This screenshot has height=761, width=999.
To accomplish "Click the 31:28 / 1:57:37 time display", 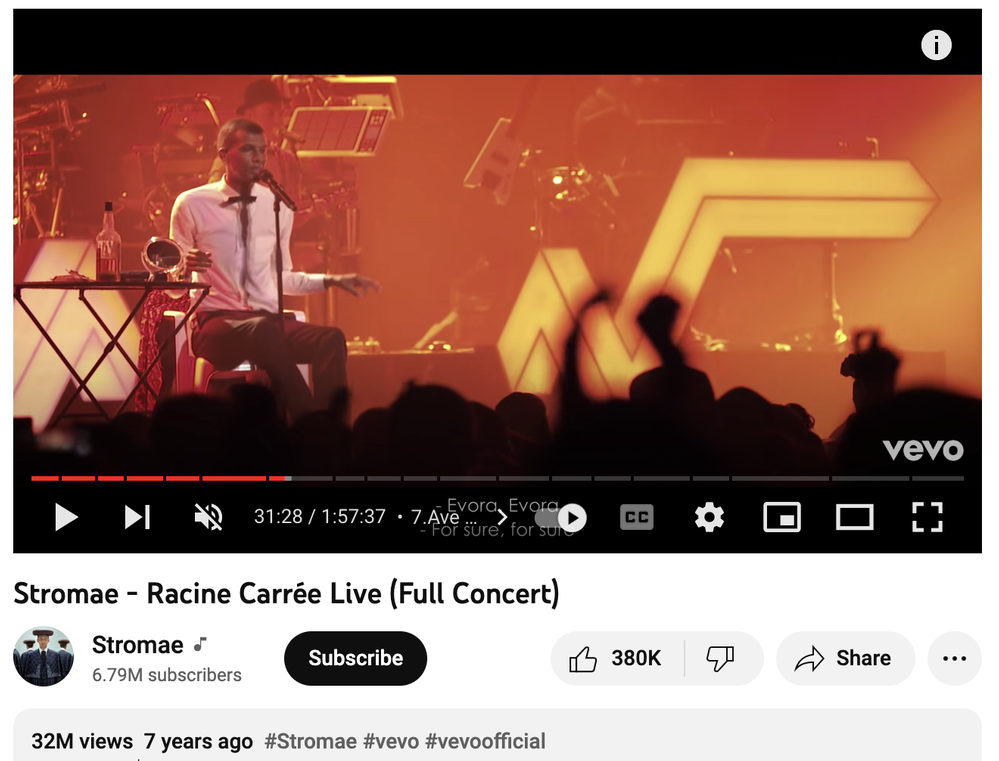I will (320, 516).
